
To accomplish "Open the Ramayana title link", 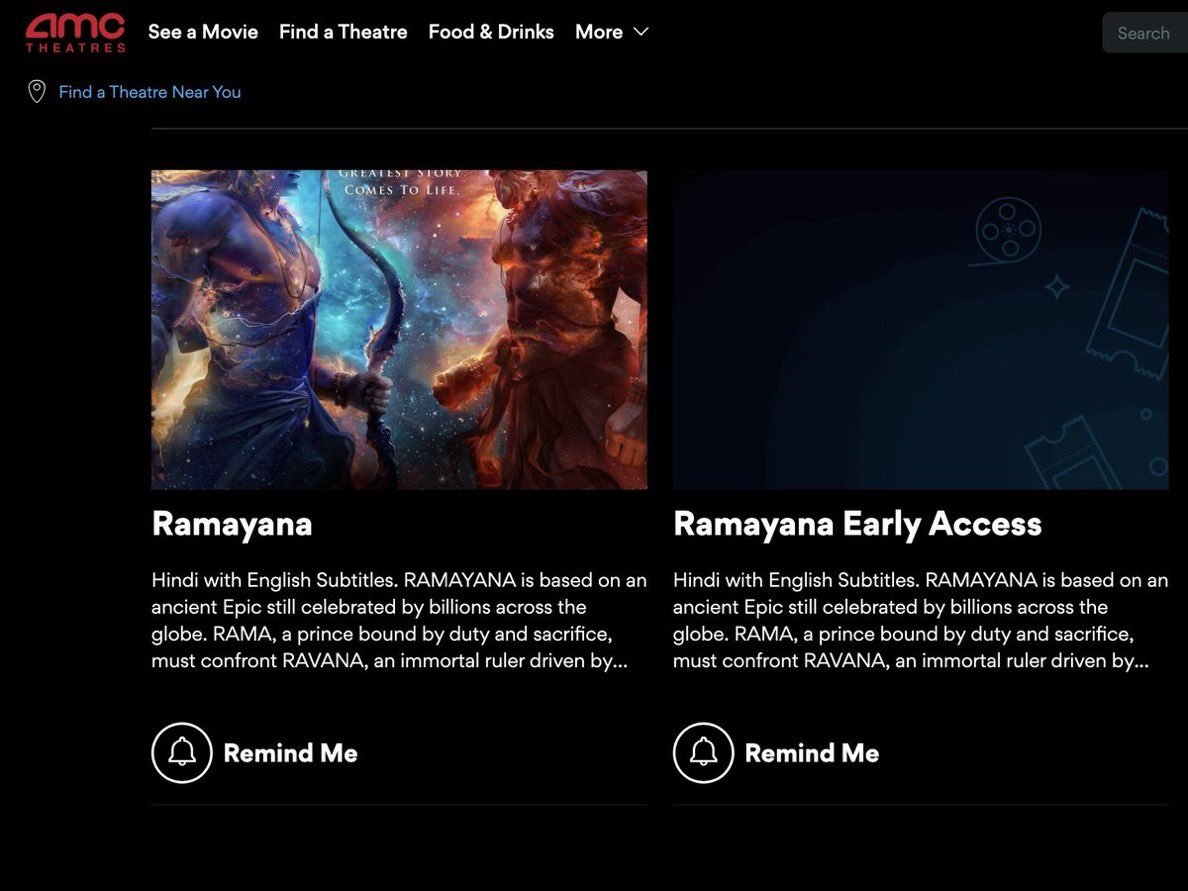I will pyautogui.click(x=232, y=524).
